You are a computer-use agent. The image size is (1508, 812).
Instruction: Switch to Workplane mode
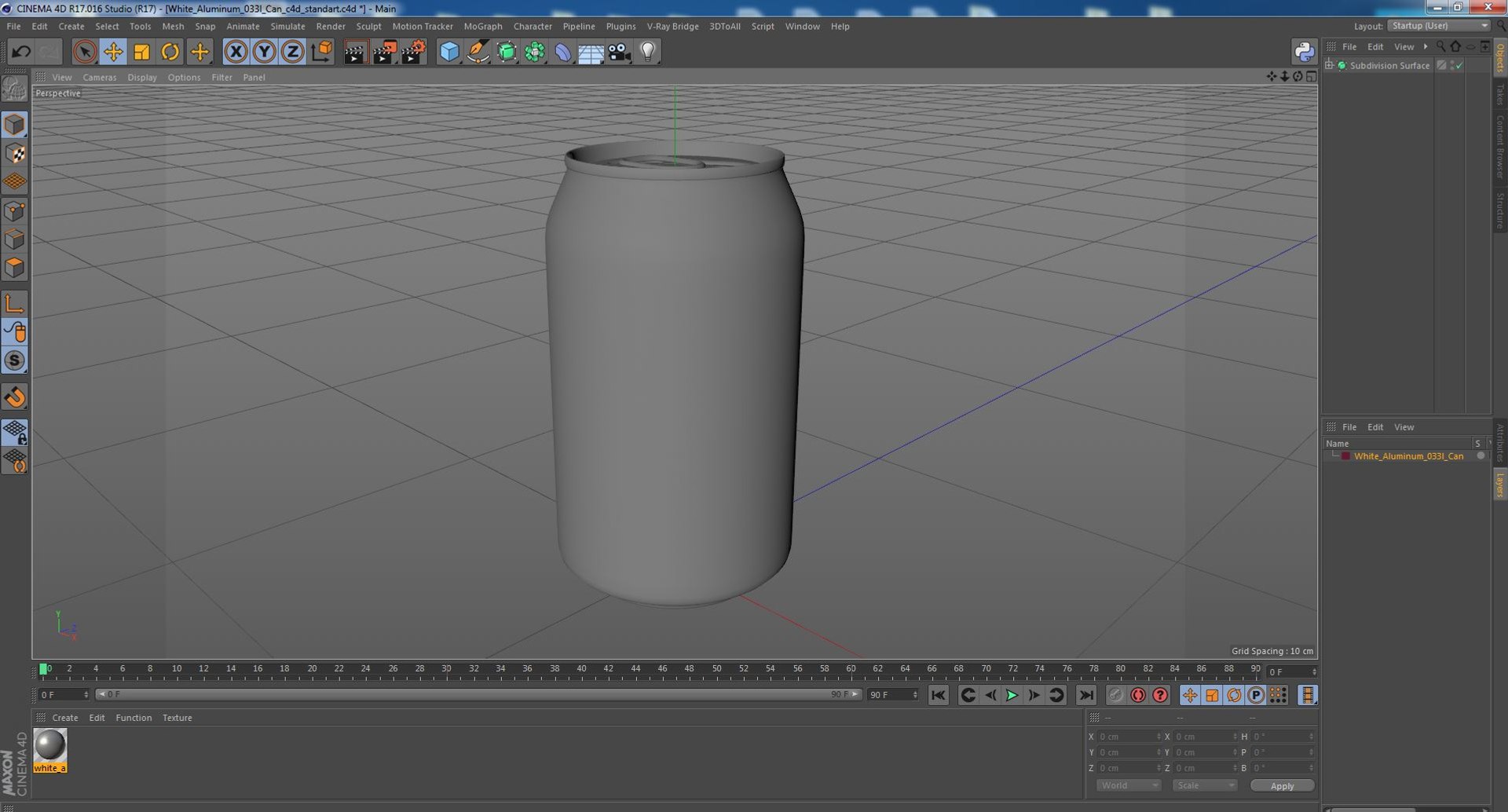pos(15,181)
